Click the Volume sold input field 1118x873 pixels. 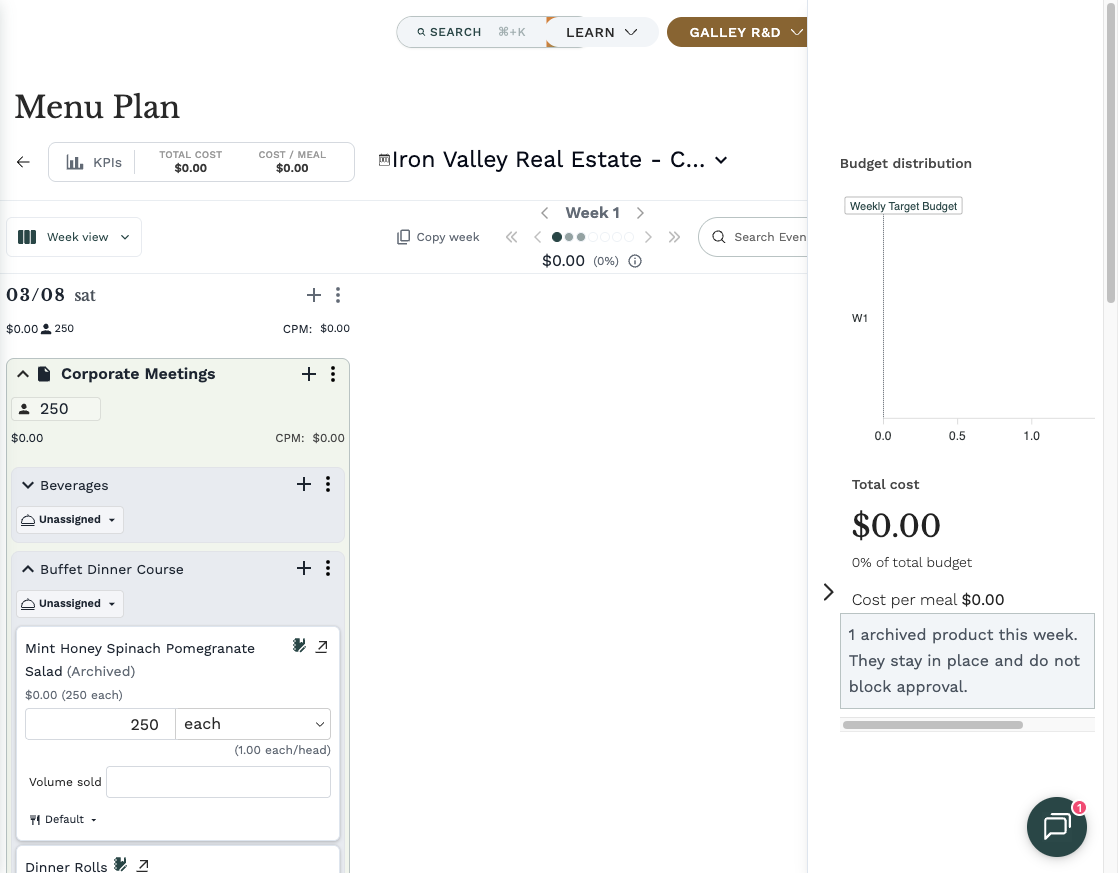[218, 782]
